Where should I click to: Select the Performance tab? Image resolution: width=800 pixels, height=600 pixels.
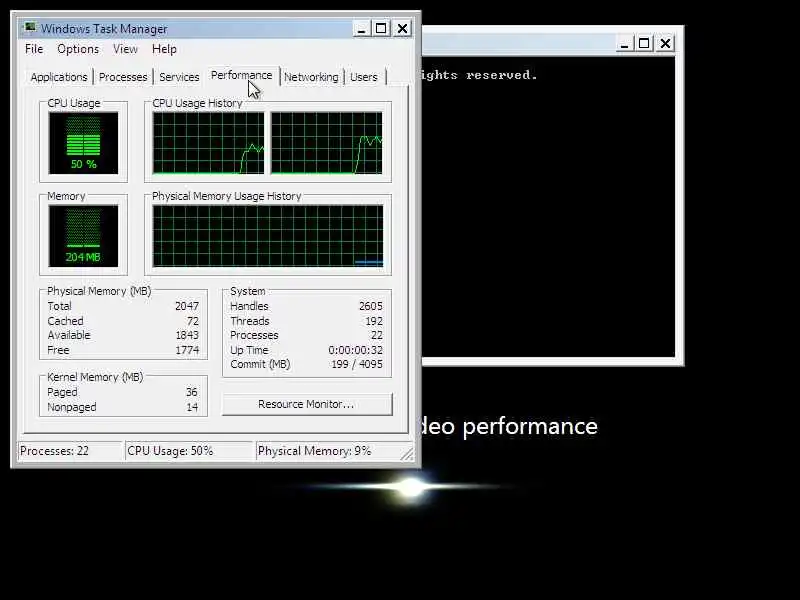tap(242, 76)
